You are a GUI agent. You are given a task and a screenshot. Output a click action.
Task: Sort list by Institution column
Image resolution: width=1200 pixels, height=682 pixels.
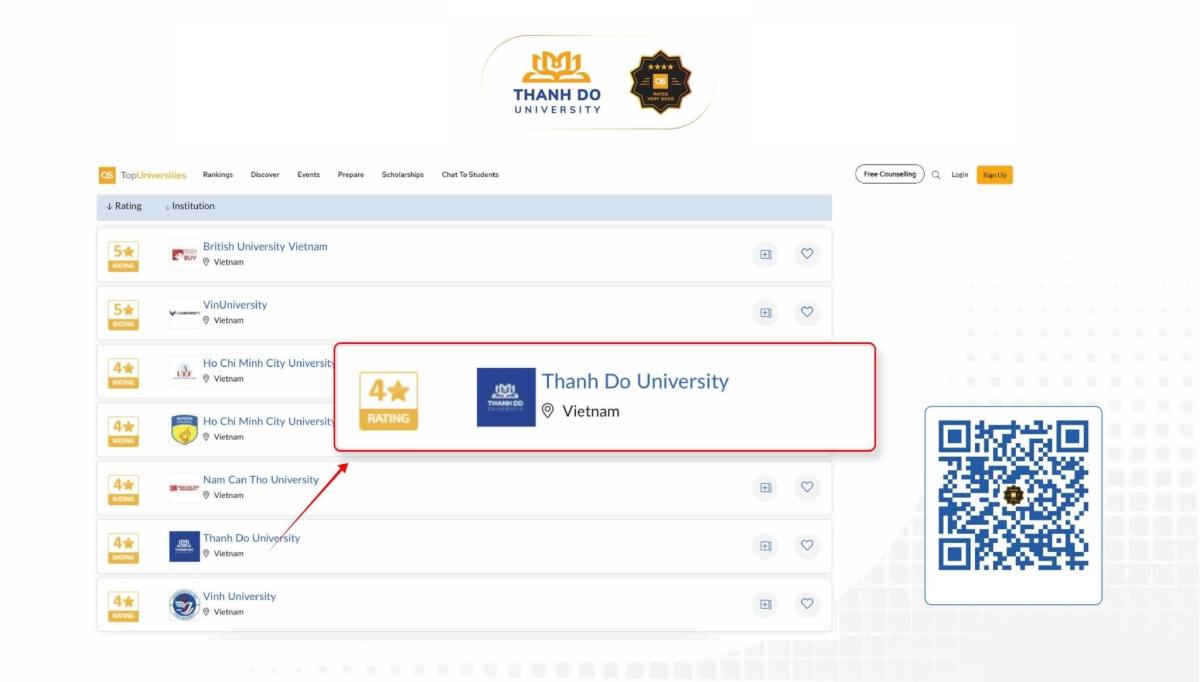click(190, 206)
